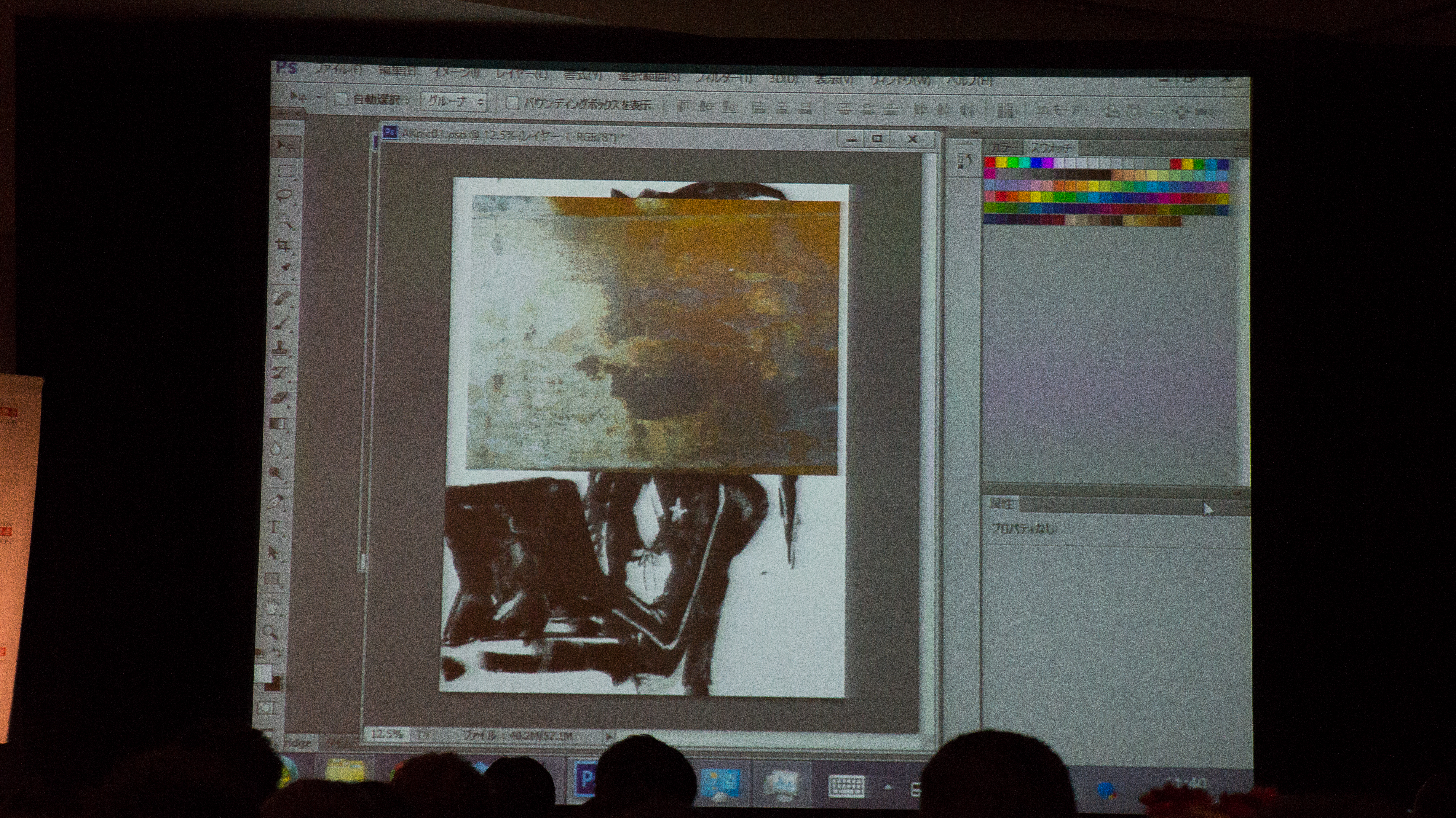This screenshot has height=818, width=1456.
Task: Switch to the 属性 panel tab
Action: tap(1002, 503)
